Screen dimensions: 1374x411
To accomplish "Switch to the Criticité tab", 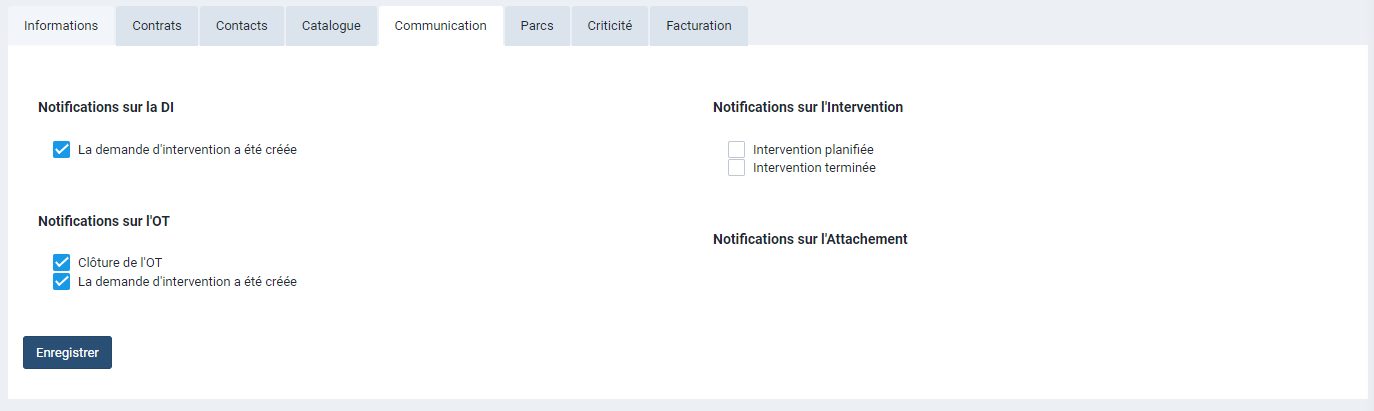I will click(610, 26).
